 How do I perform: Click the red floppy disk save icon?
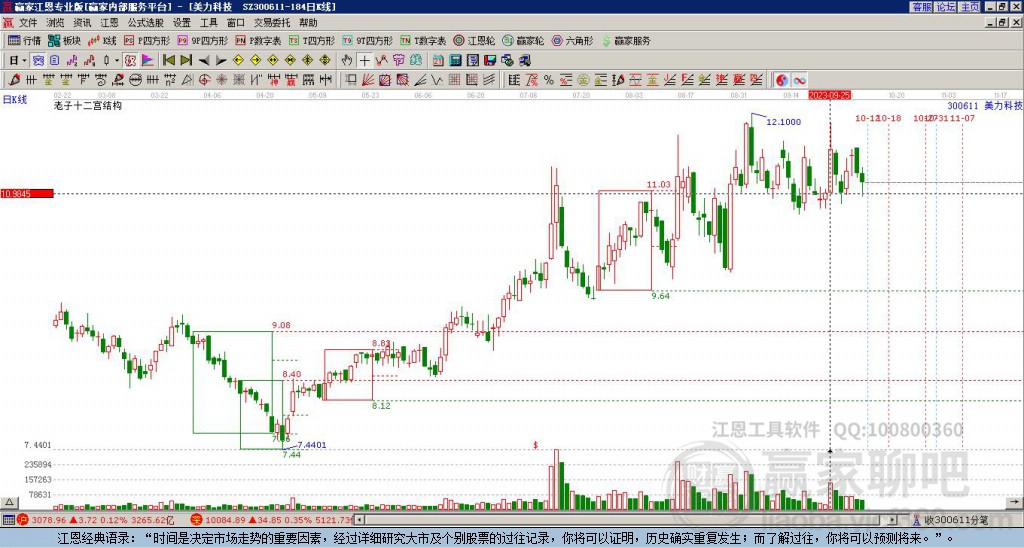[x=490, y=60]
